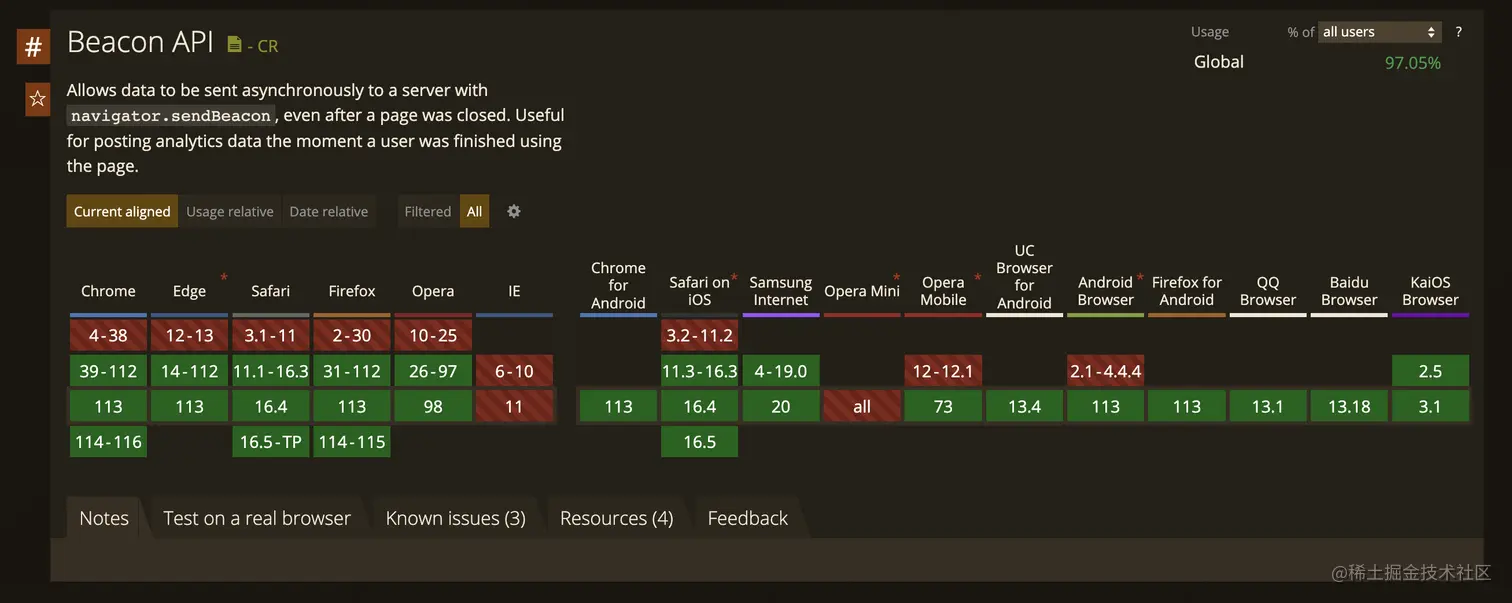Select Chrome 39-112 cell
The height and width of the screenshot is (603, 1512).
coord(108,371)
